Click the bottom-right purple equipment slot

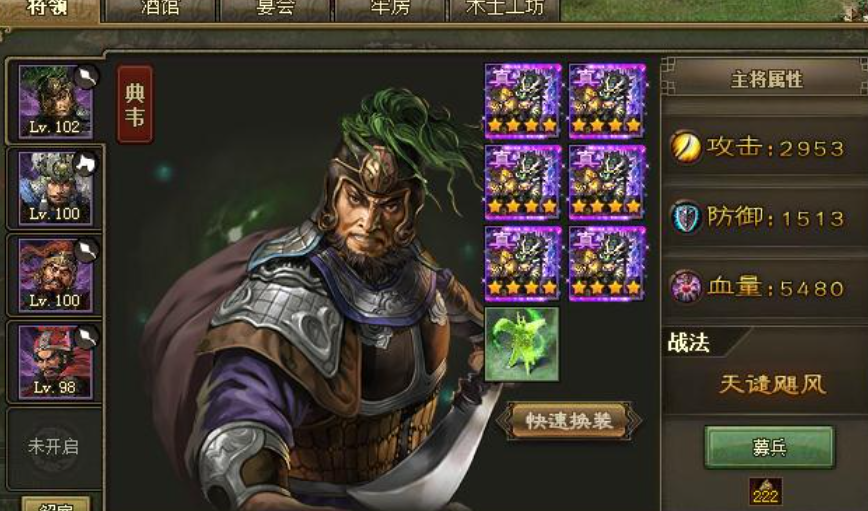pos(607,264)
